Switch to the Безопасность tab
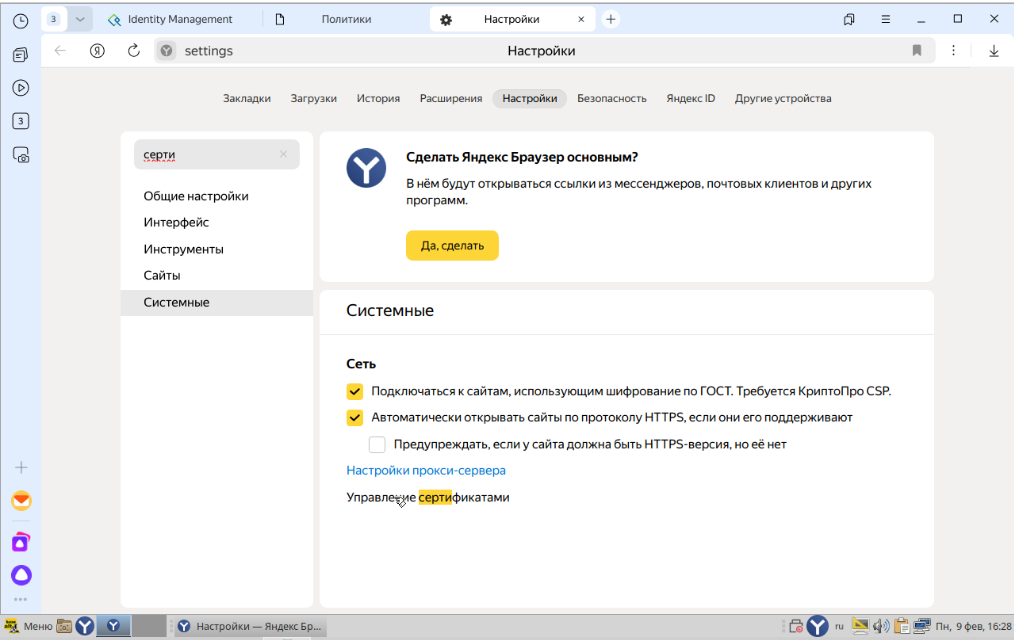 point(611,98)
